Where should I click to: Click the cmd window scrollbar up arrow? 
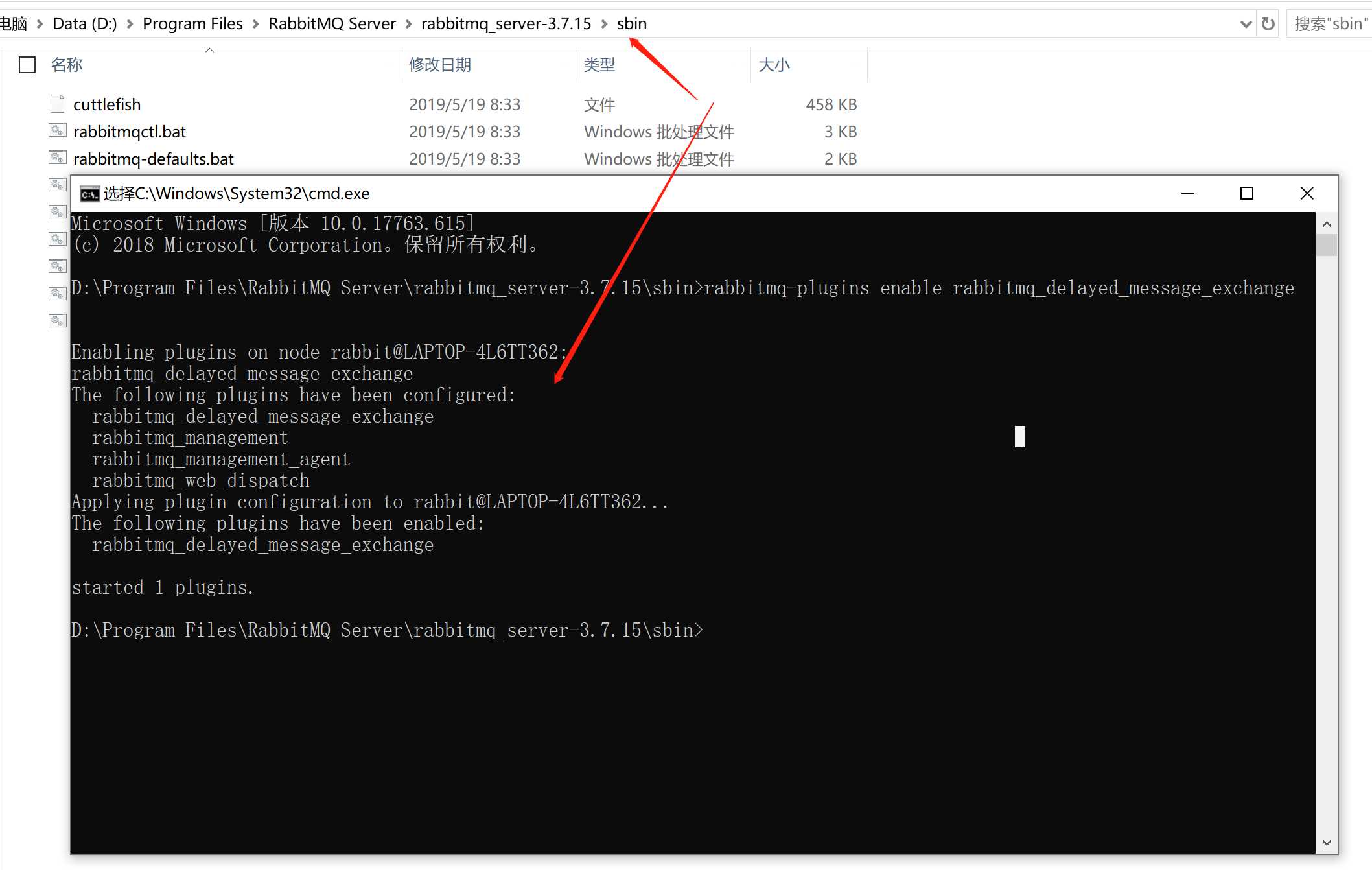pos(1327,224)
